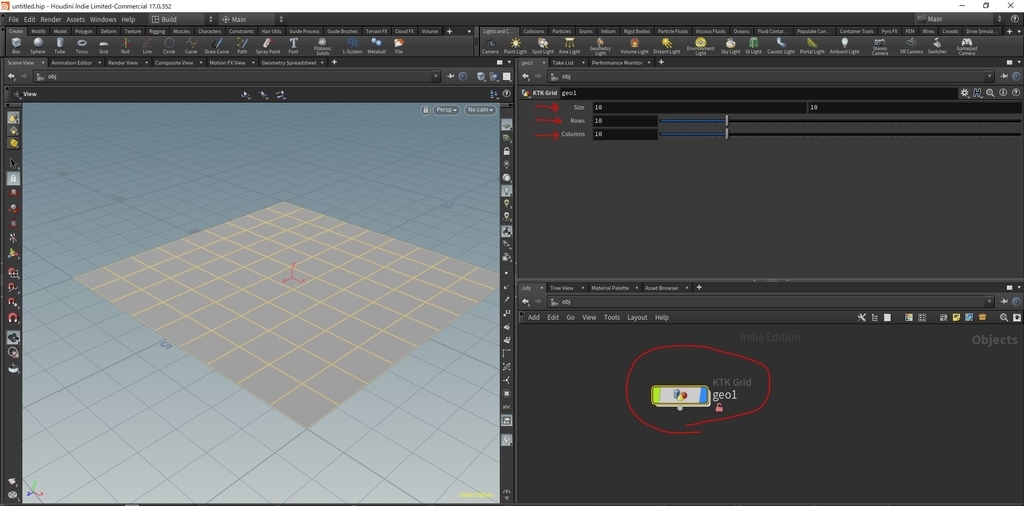Add Platonic Solids from shelf
1024x506 pixels.
pos(323,46)
